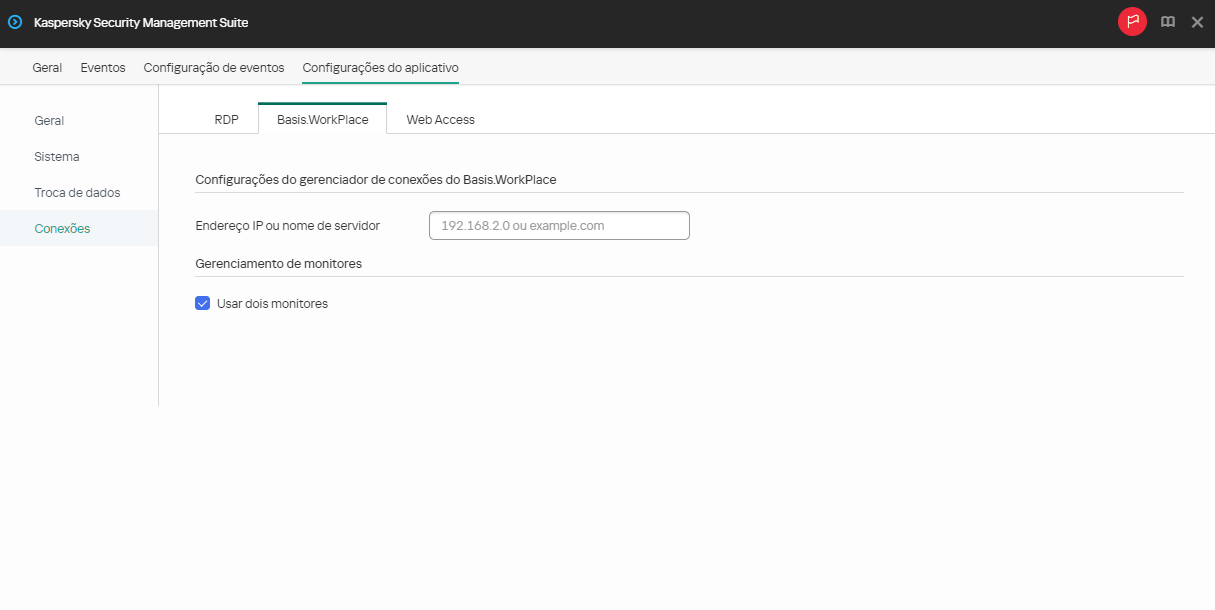Open the Geral section in top navigation
Viewport: 1215px width, 610px height.
point(47,67)
